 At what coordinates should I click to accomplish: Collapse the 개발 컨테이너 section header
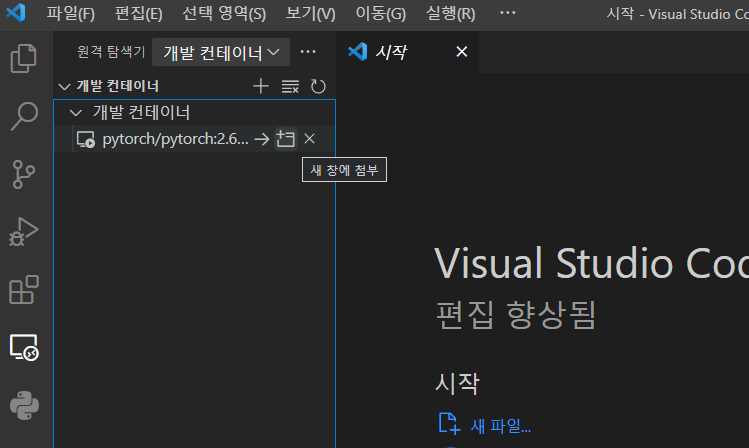(x=194, y=86)
